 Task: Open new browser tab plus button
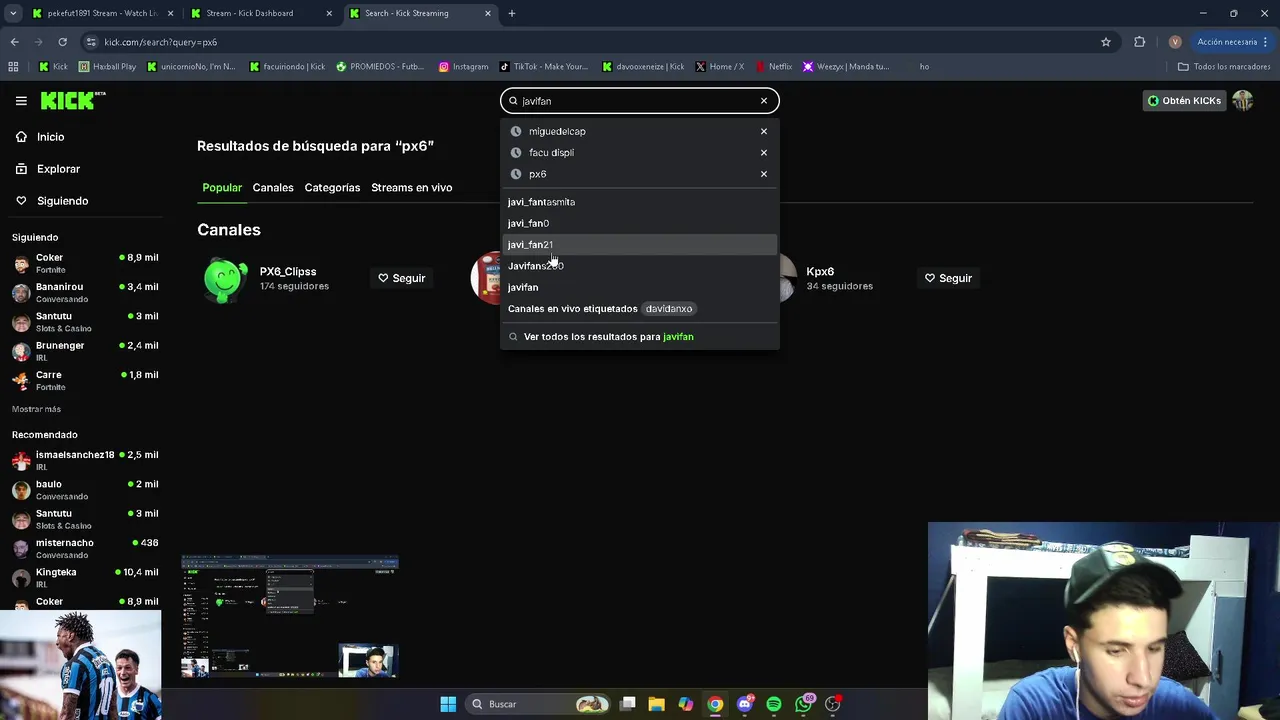pos(512,13)
